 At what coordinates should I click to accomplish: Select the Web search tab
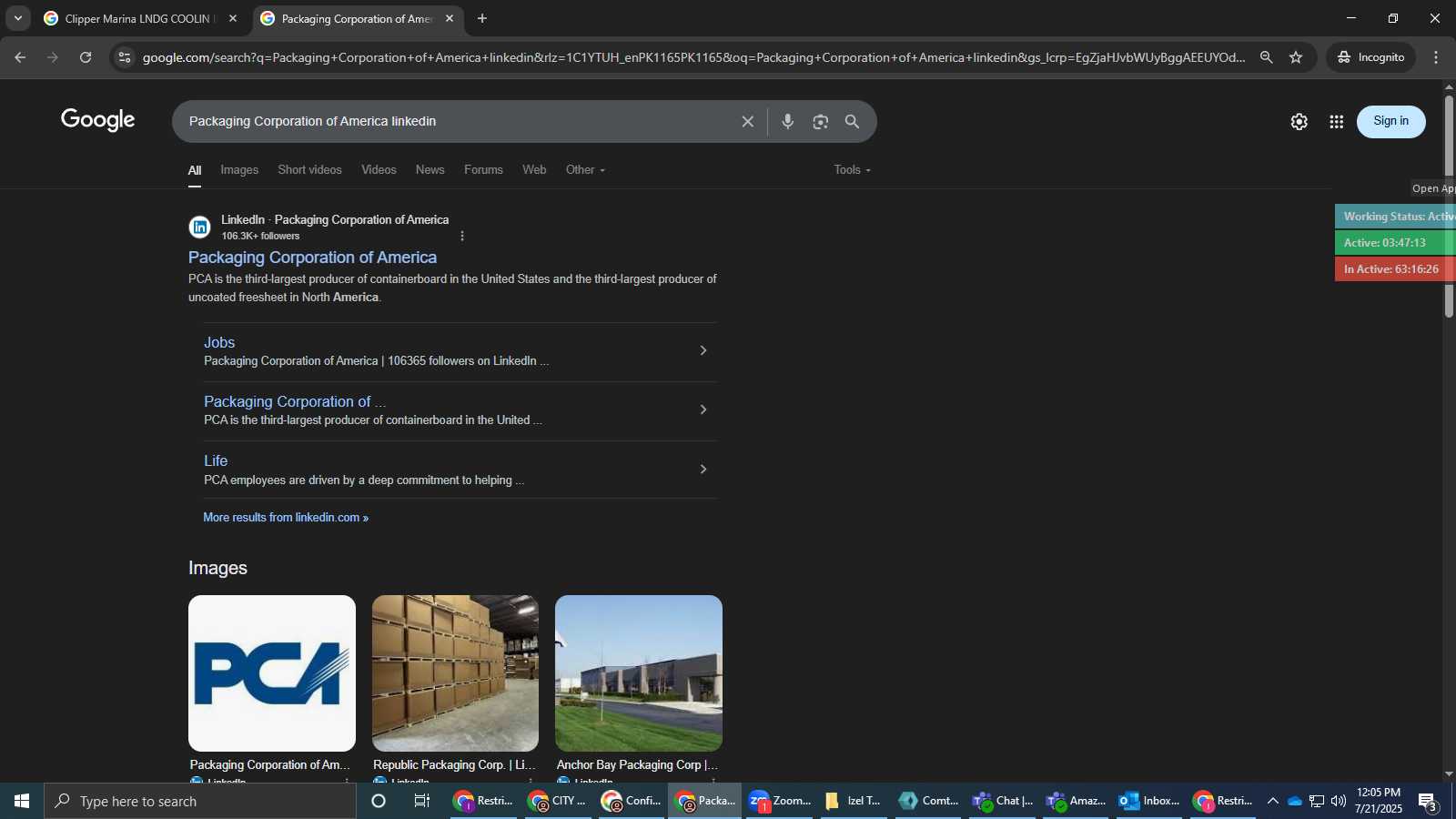click(x=534, y=170)
